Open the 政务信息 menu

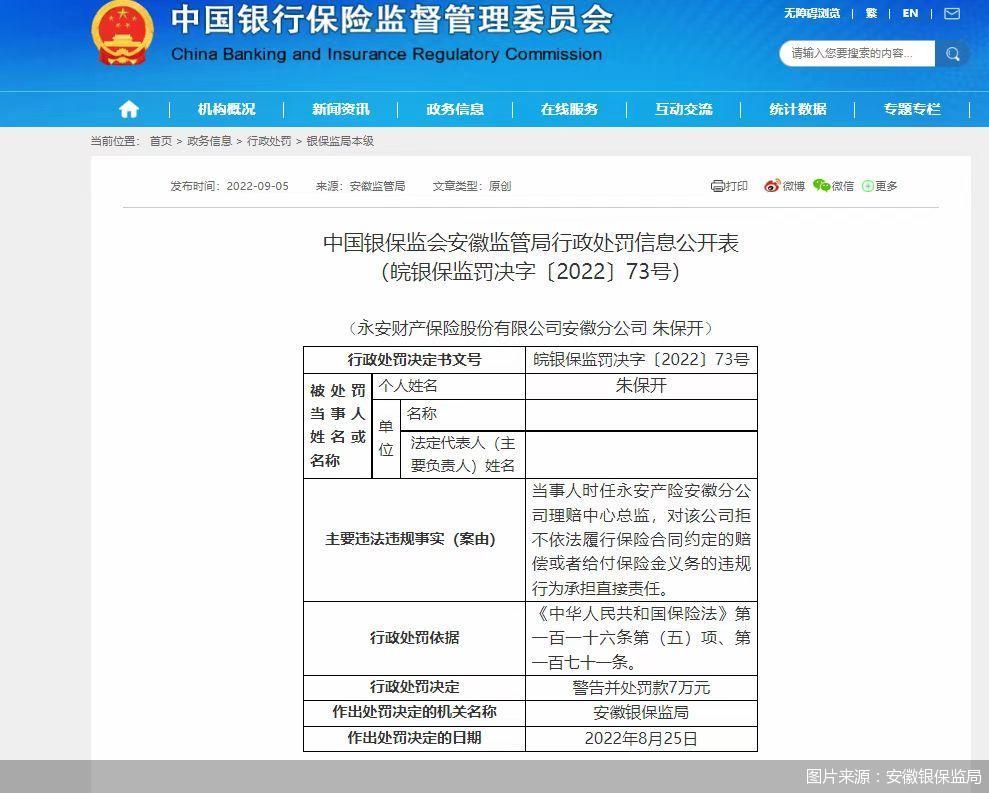tap(455, 109)
